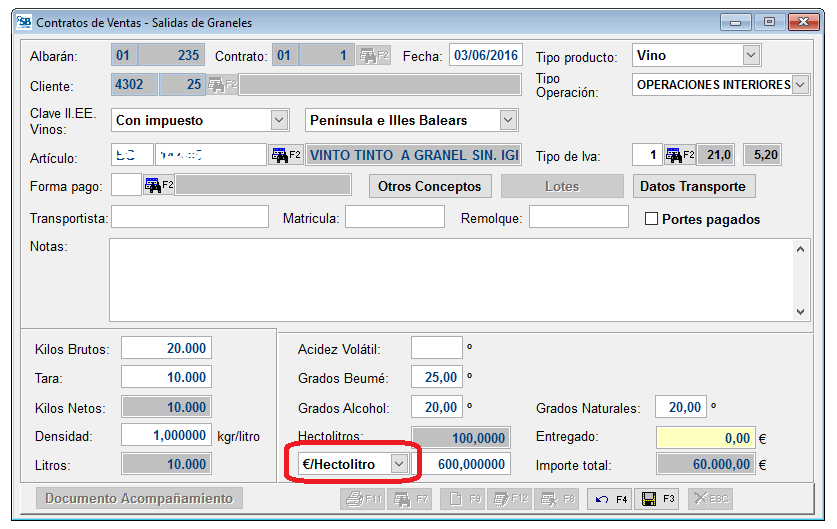Click the save F3 floppy disk button
This screenshot has height=529, width=837.
(657, 499)
